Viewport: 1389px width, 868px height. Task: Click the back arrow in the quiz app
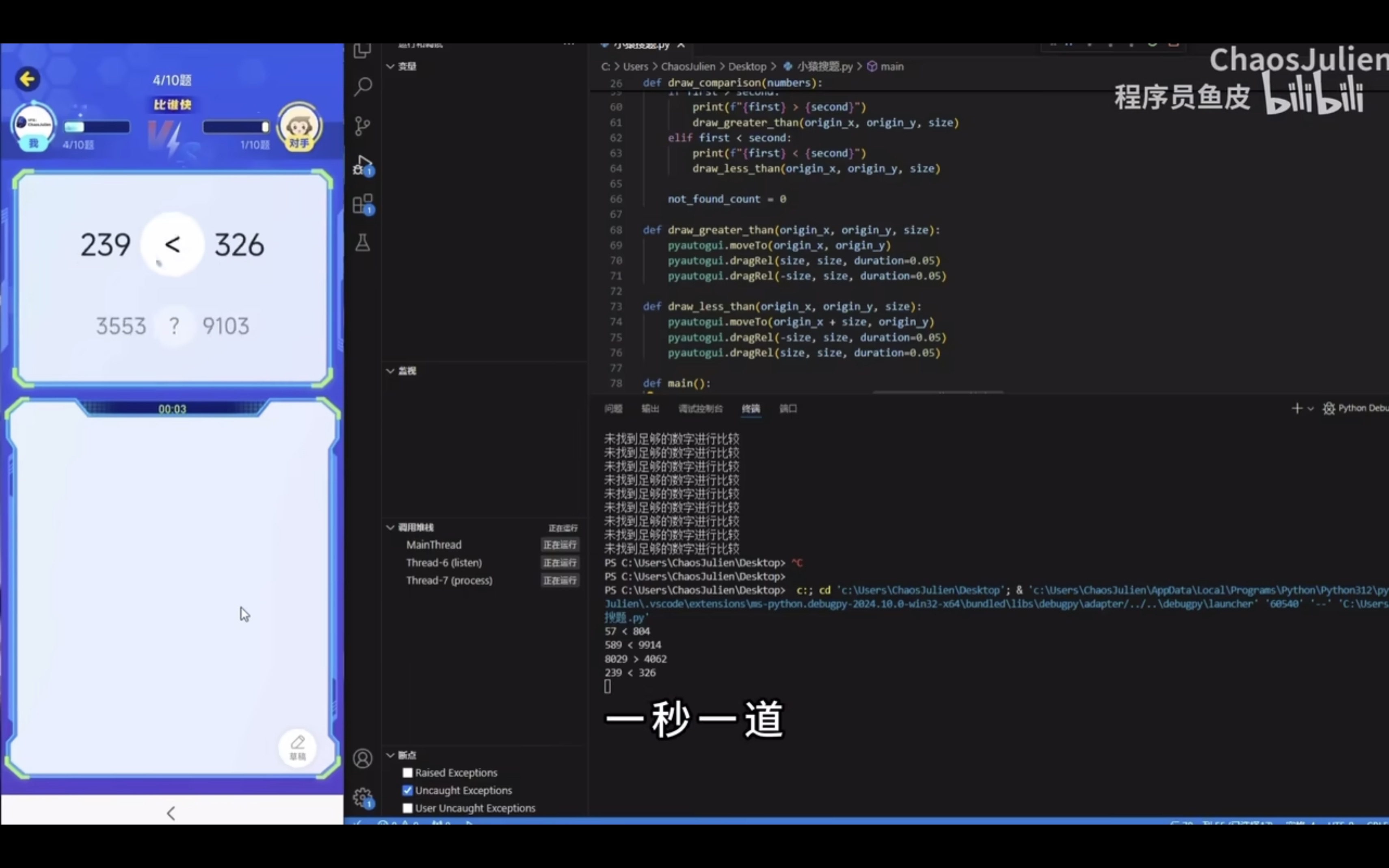(x=27, y=79)
